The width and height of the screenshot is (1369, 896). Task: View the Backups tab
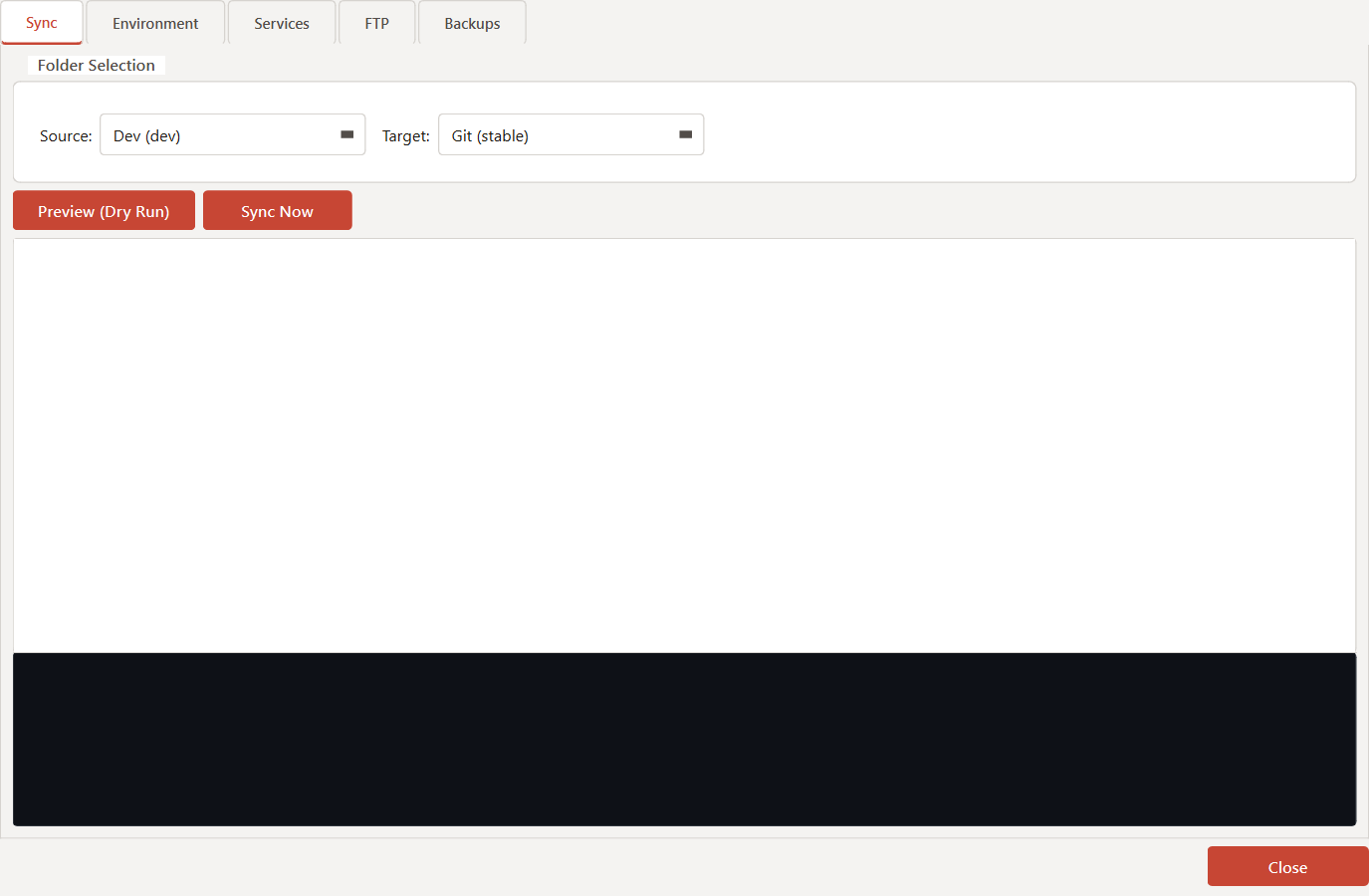click(471, 22)
